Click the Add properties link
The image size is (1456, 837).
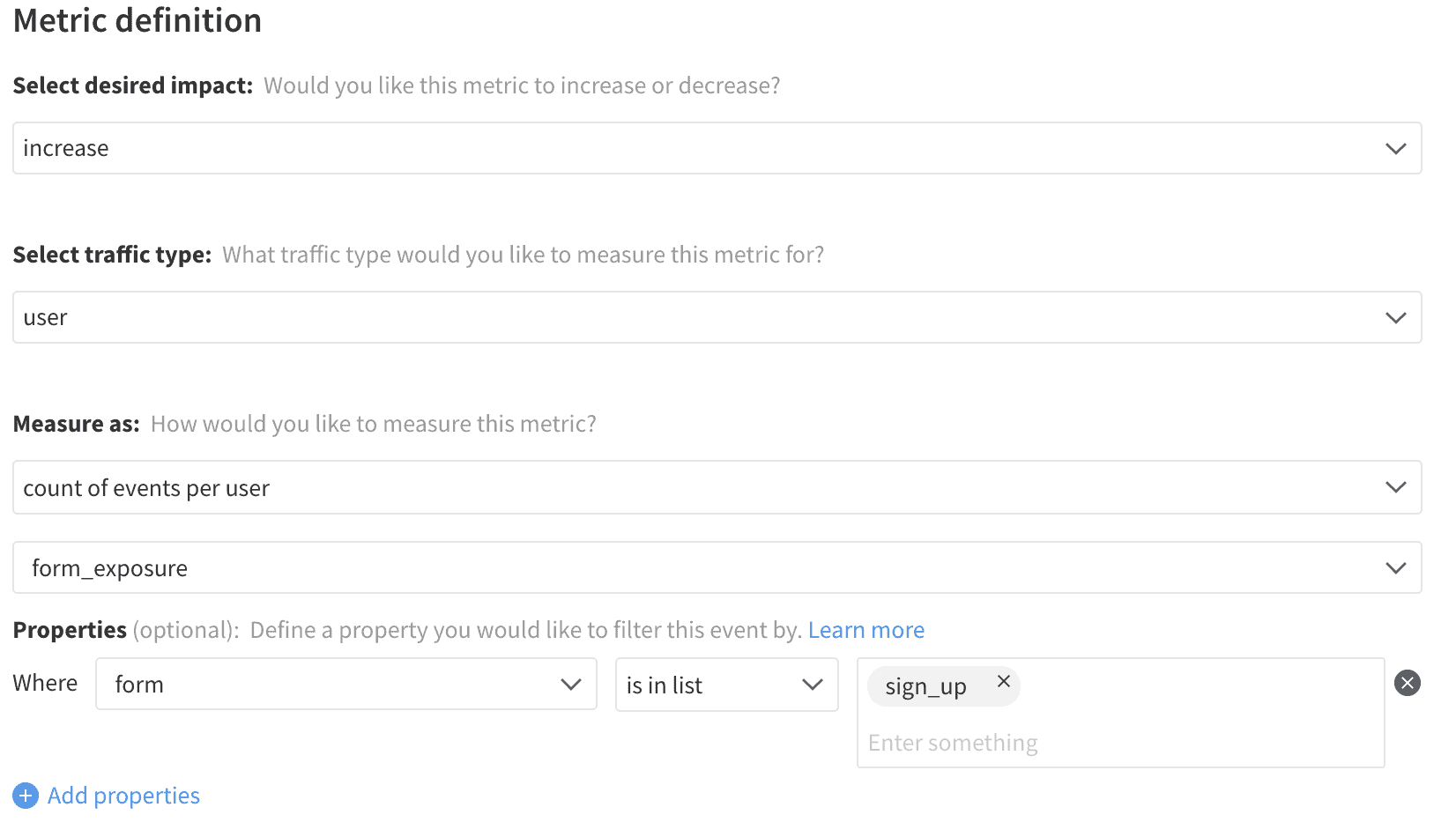[123, 796]
